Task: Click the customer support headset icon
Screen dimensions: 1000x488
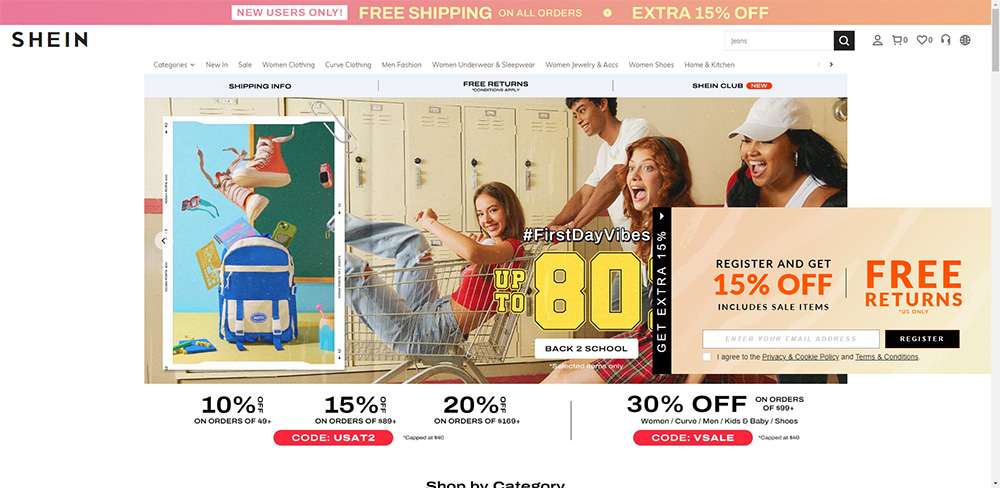Action: (945, 40)
